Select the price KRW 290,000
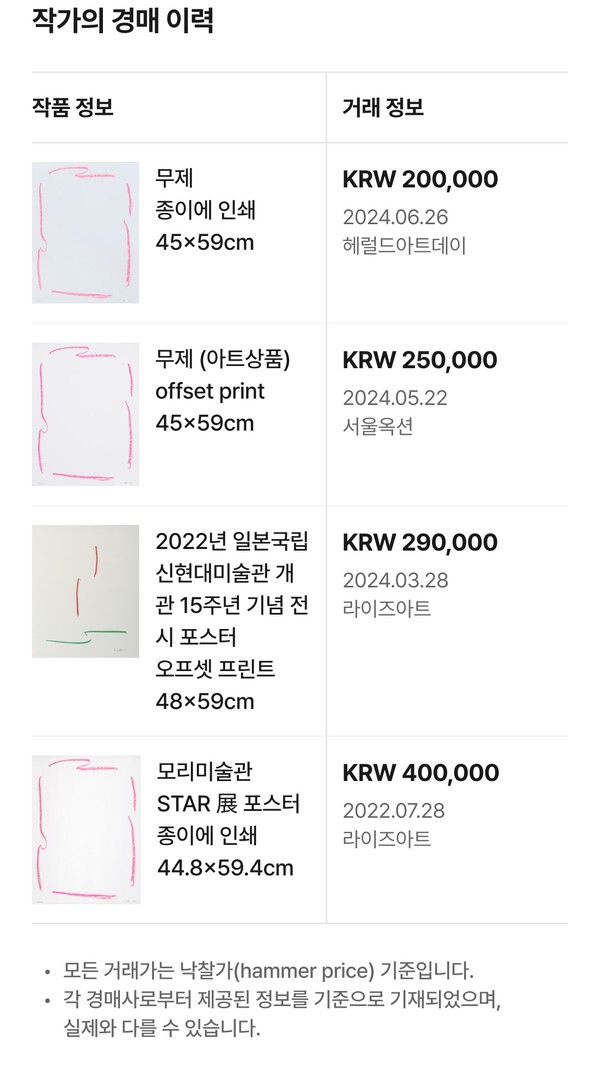Screen dimensions: 600x1074 [x=420, y=543]
